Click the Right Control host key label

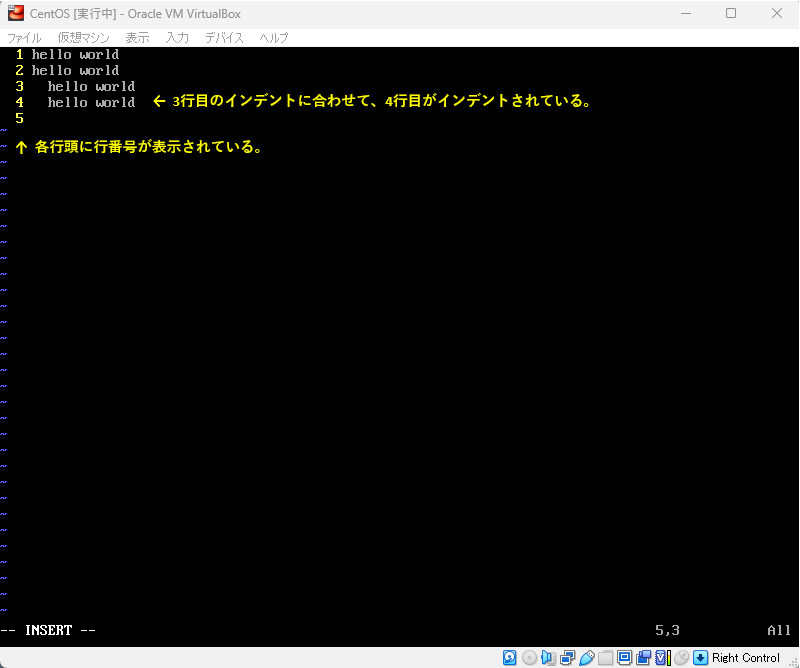746,658
